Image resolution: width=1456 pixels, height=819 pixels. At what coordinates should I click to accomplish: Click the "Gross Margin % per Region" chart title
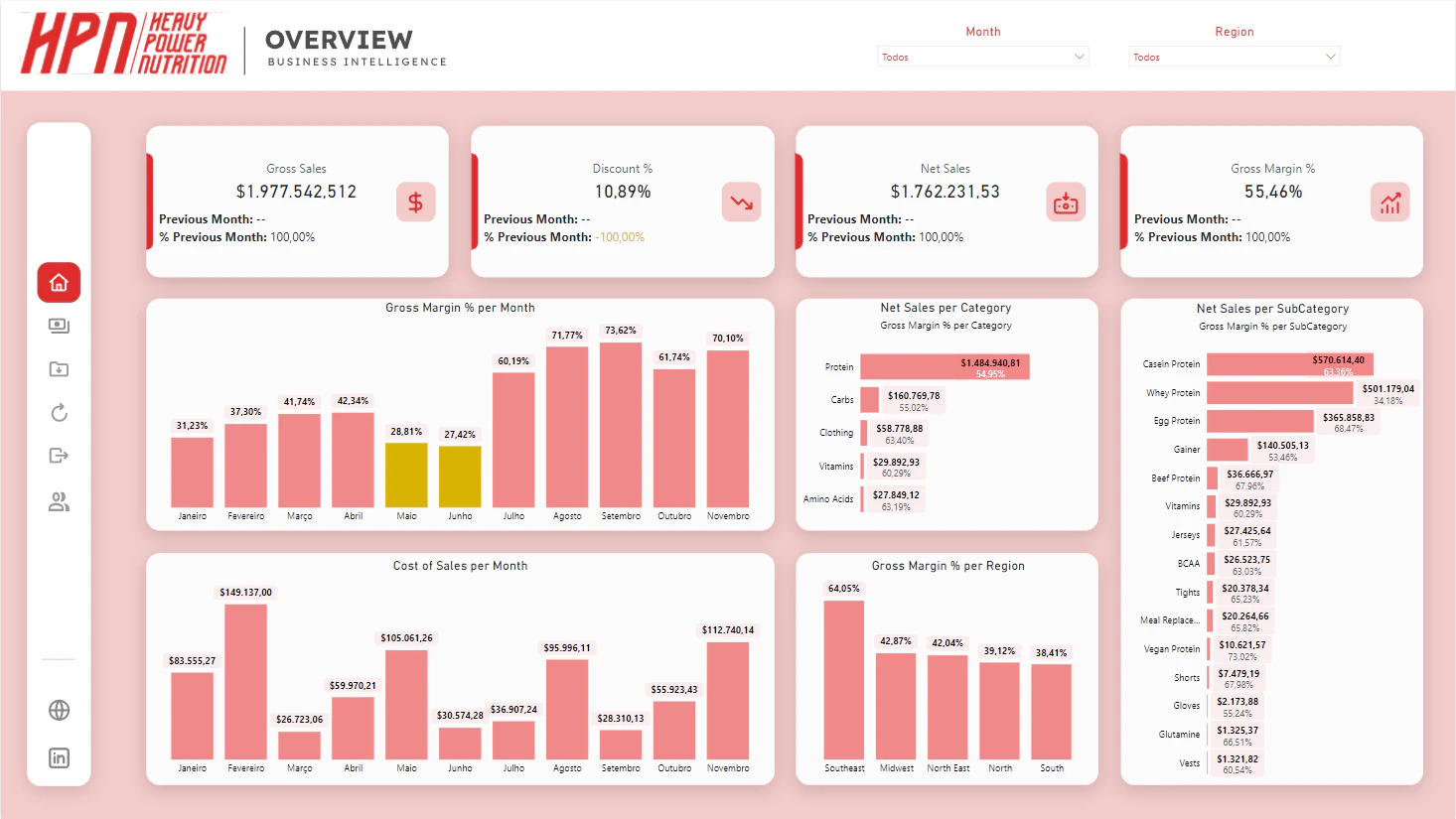[948, 566]
